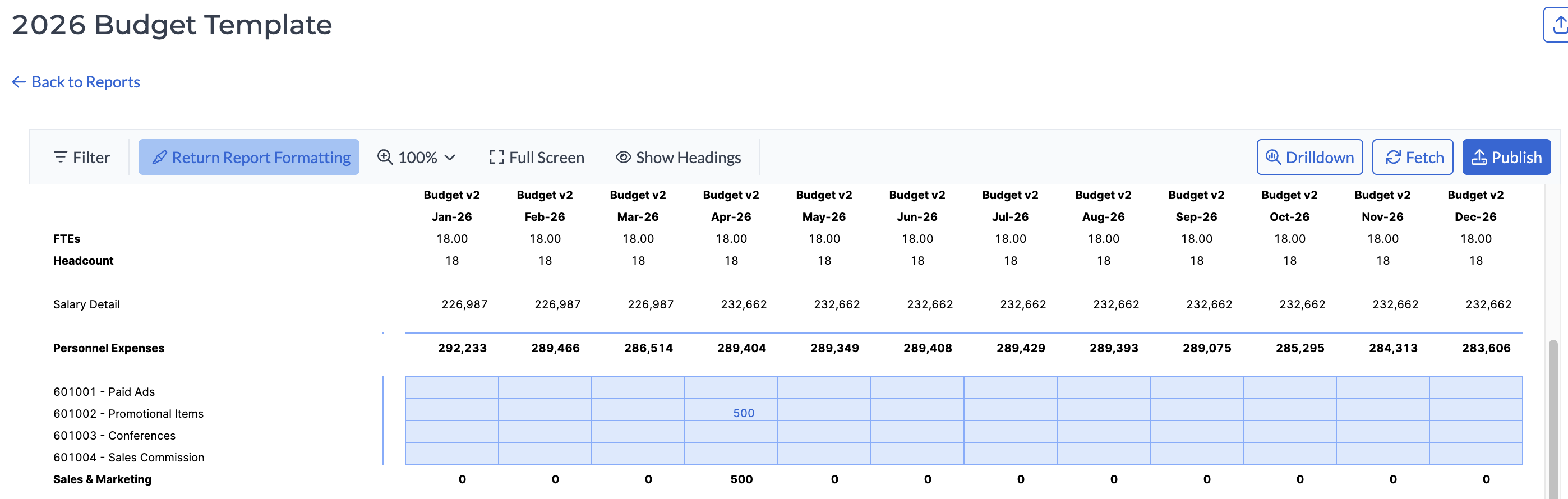This screenshot has width=1568, height=499.
Task: Toggle Return Report Formatting button
Action: [248, 158]
